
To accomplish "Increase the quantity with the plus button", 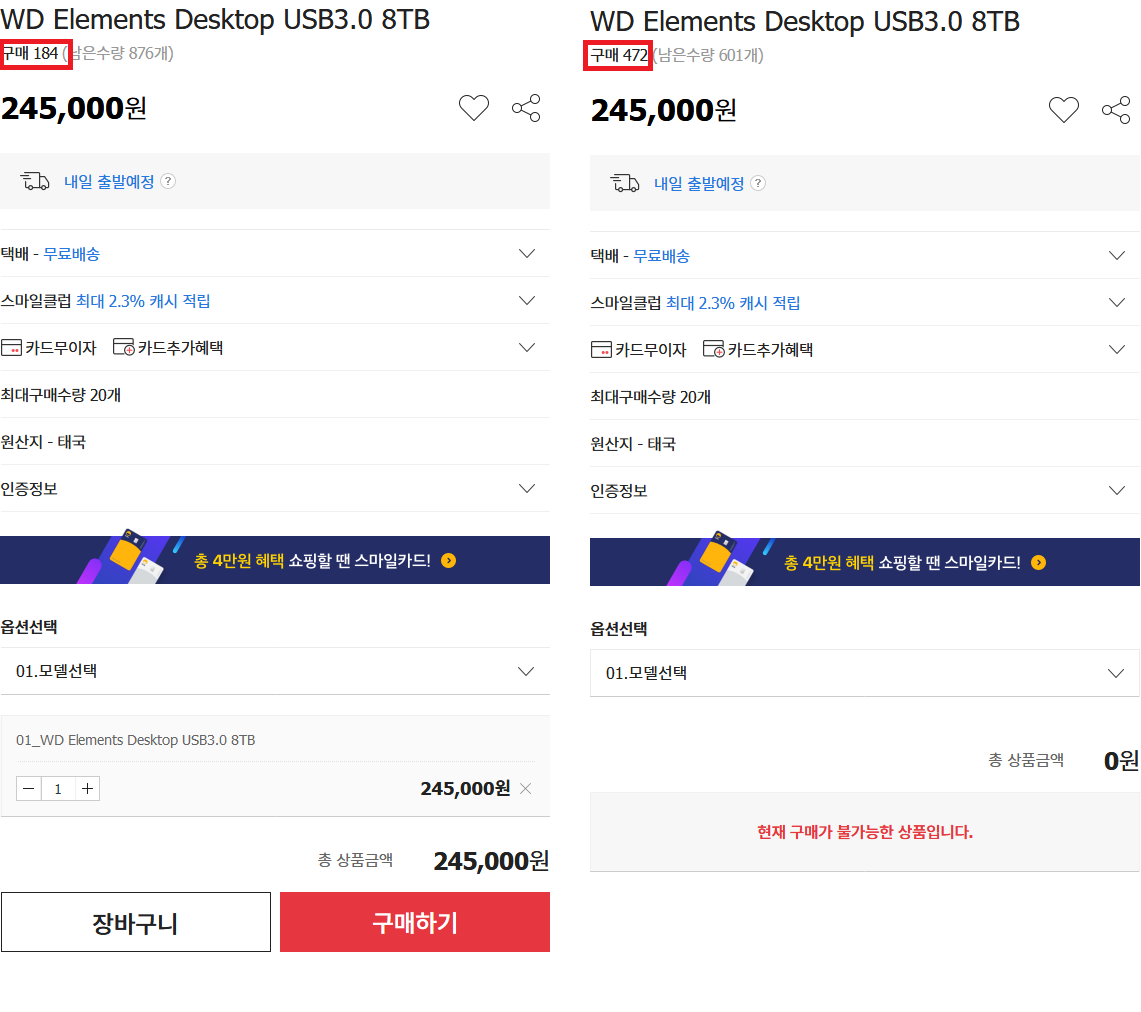I will pyautogui.click(x=88, y=789).
